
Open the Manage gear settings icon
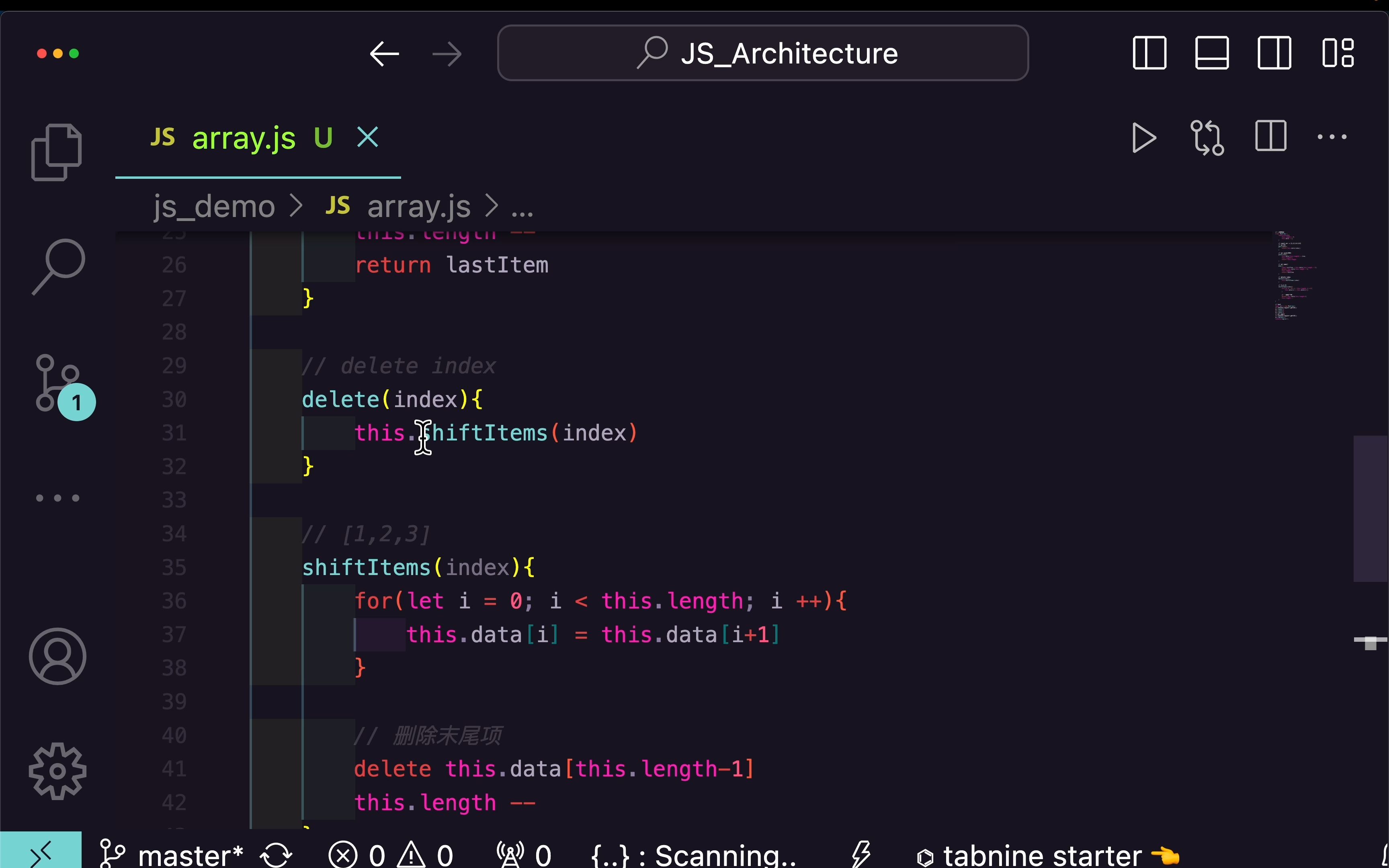57,771
